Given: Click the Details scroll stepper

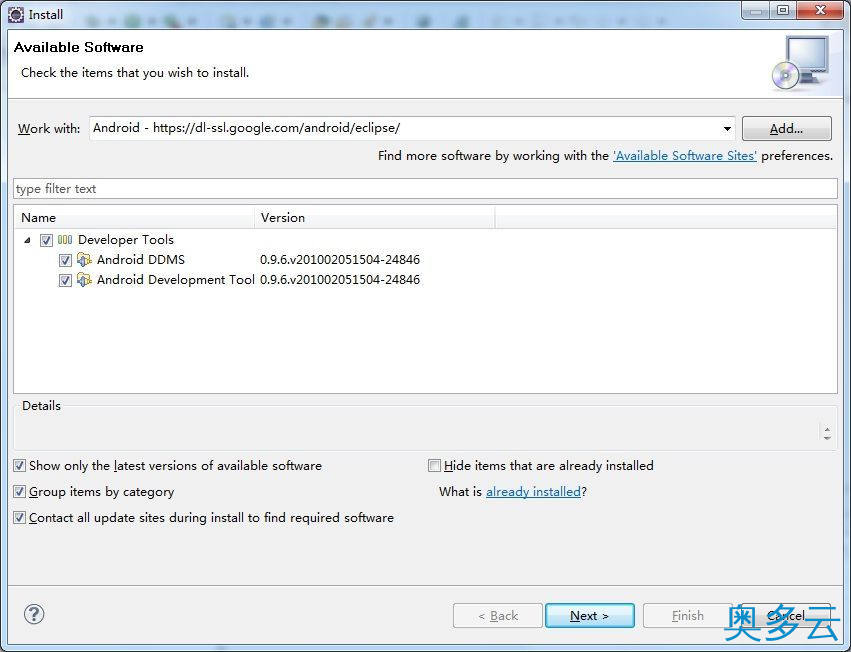Looking at the screenshot, I should coord(827,433).
